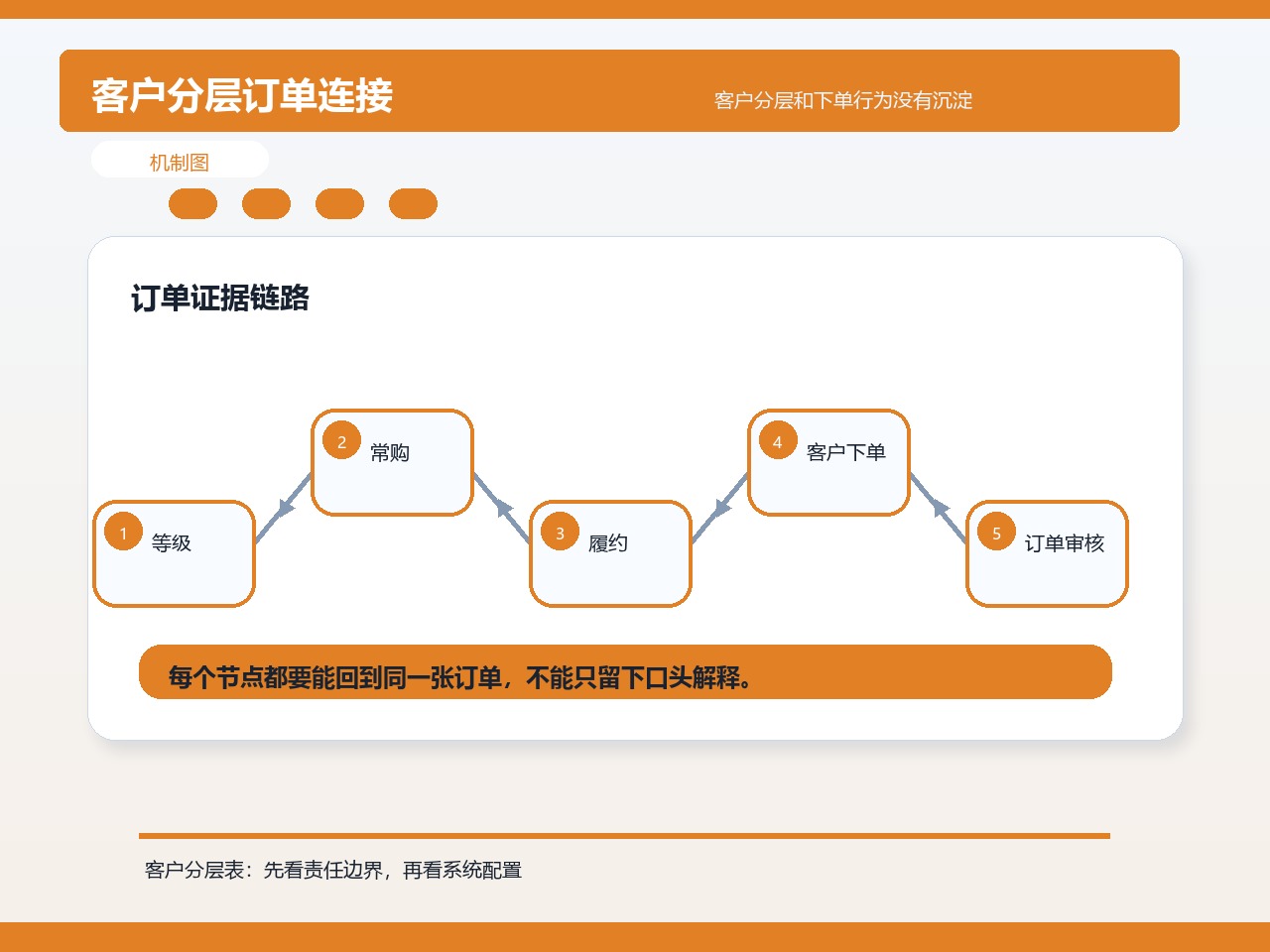The height and width of the screenshot is (952, 1270).
Task: Click subtitle 客户分层和下单行为没有沉淀
Action: pyautogui.click(x=843, y=100)
